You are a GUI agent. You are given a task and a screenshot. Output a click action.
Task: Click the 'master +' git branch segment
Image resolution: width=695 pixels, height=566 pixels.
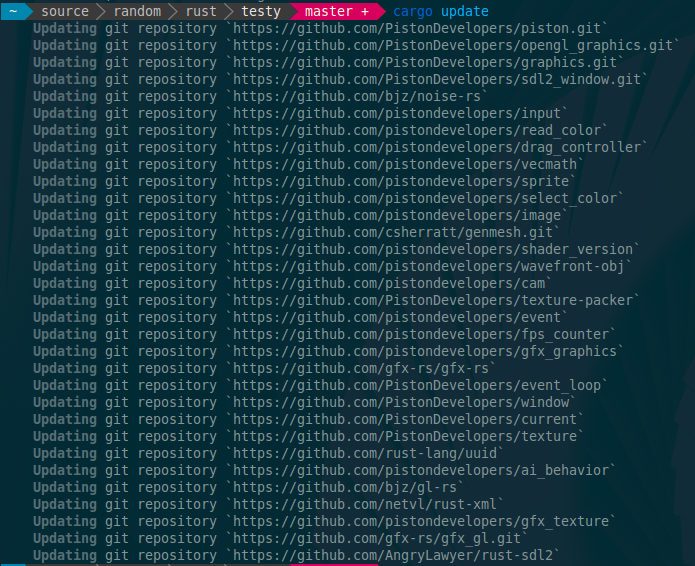[x=337, y=11]
